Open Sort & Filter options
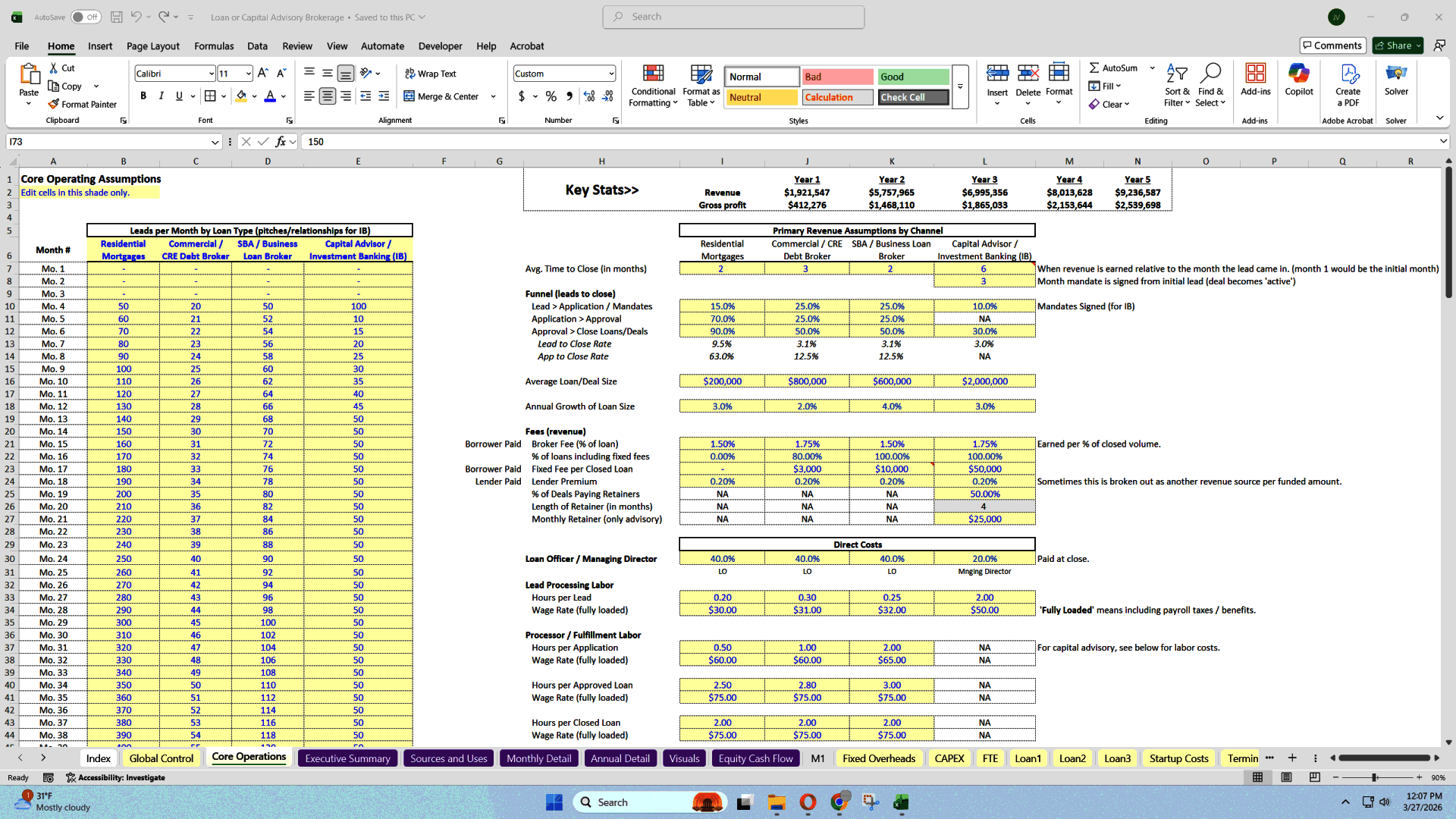 1176,85
